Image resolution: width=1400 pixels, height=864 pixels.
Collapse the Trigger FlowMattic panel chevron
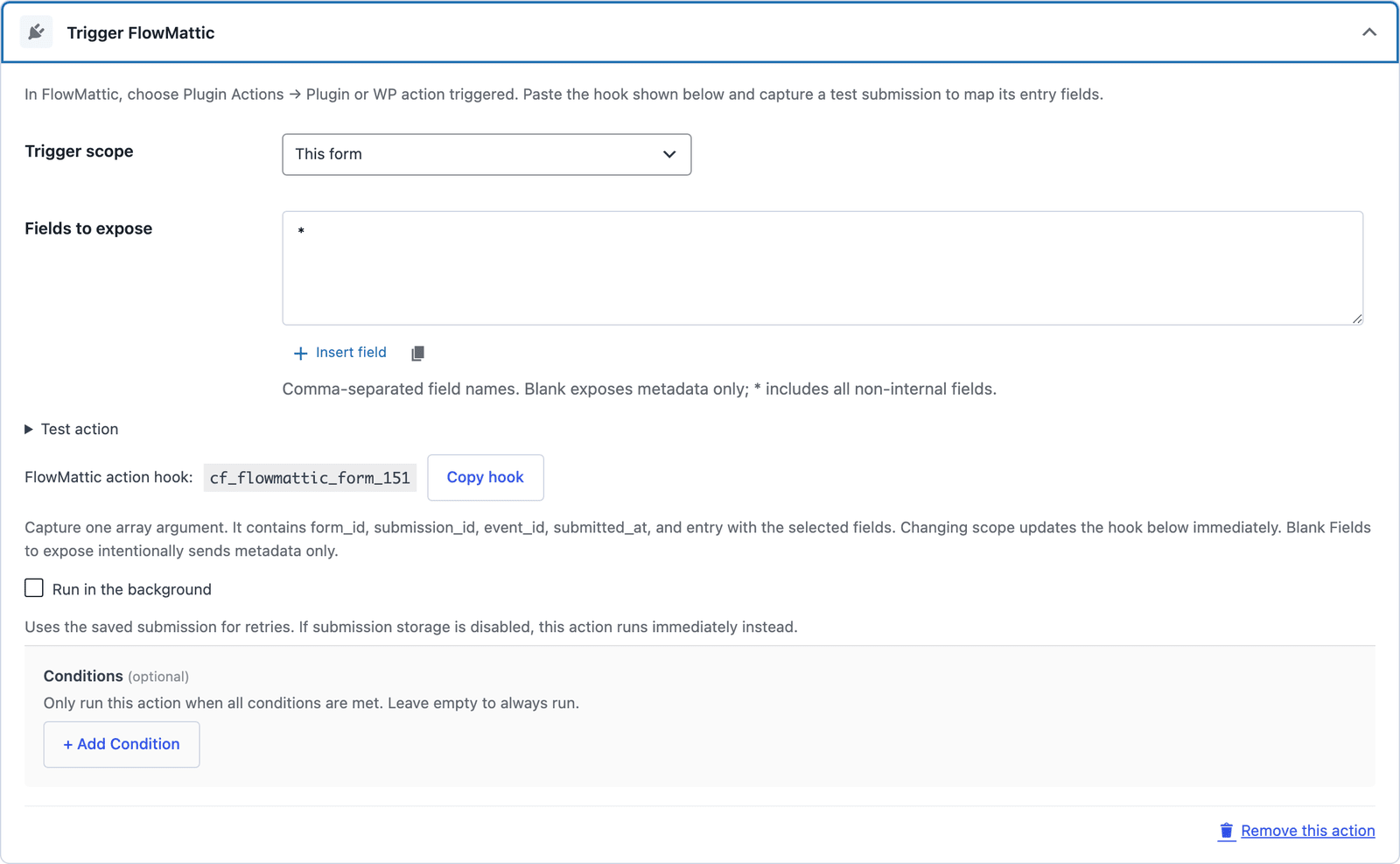point(1369,32)
